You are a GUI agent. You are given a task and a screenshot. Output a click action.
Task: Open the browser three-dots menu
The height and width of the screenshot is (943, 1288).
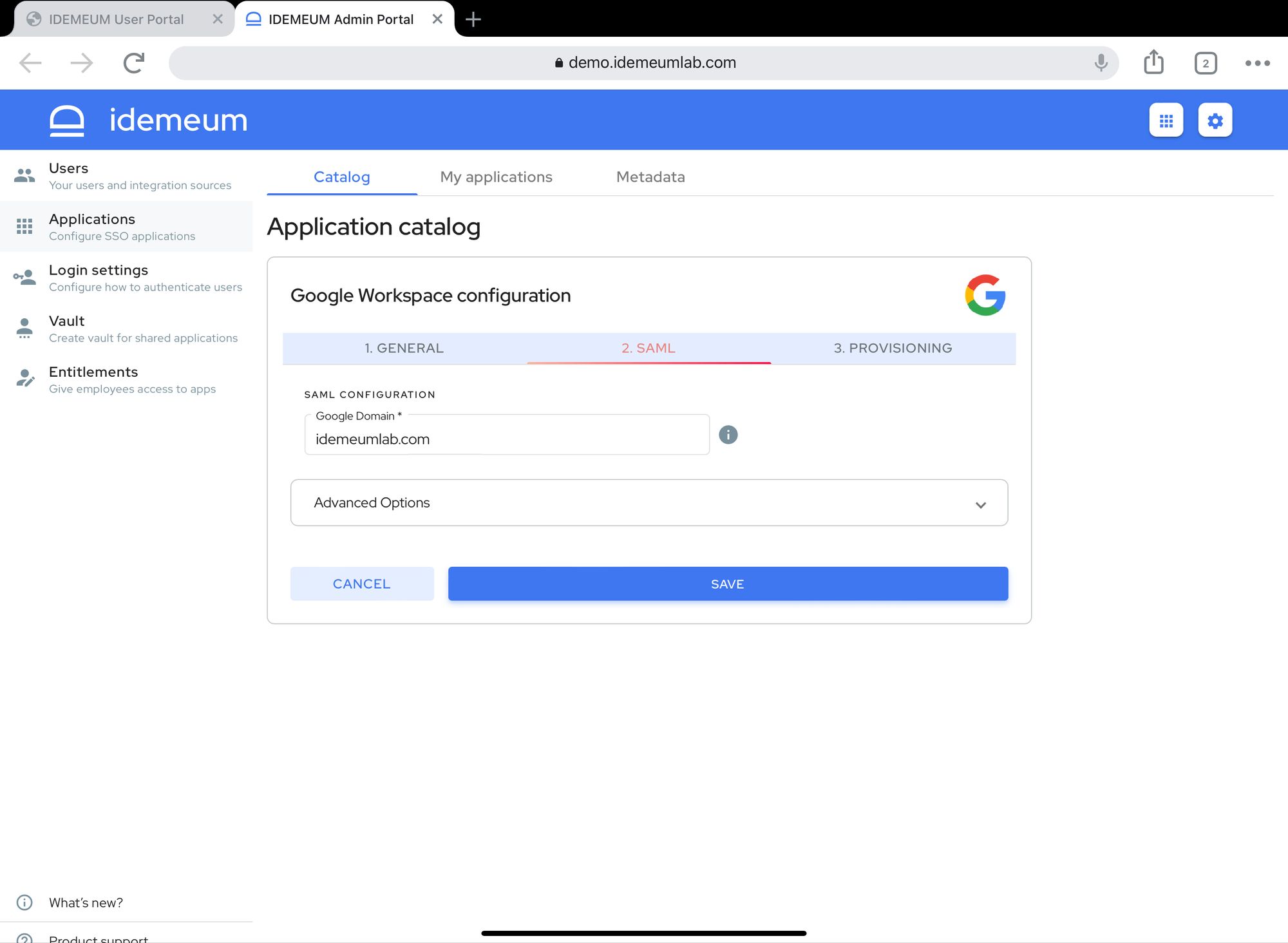(1257, 63)
